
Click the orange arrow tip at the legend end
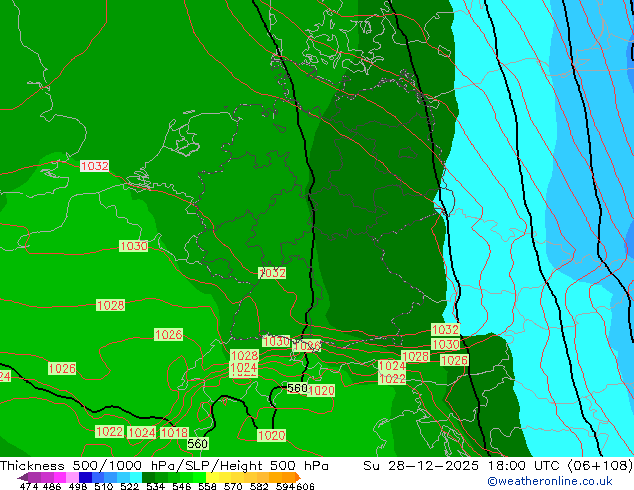tap(298, 477)
